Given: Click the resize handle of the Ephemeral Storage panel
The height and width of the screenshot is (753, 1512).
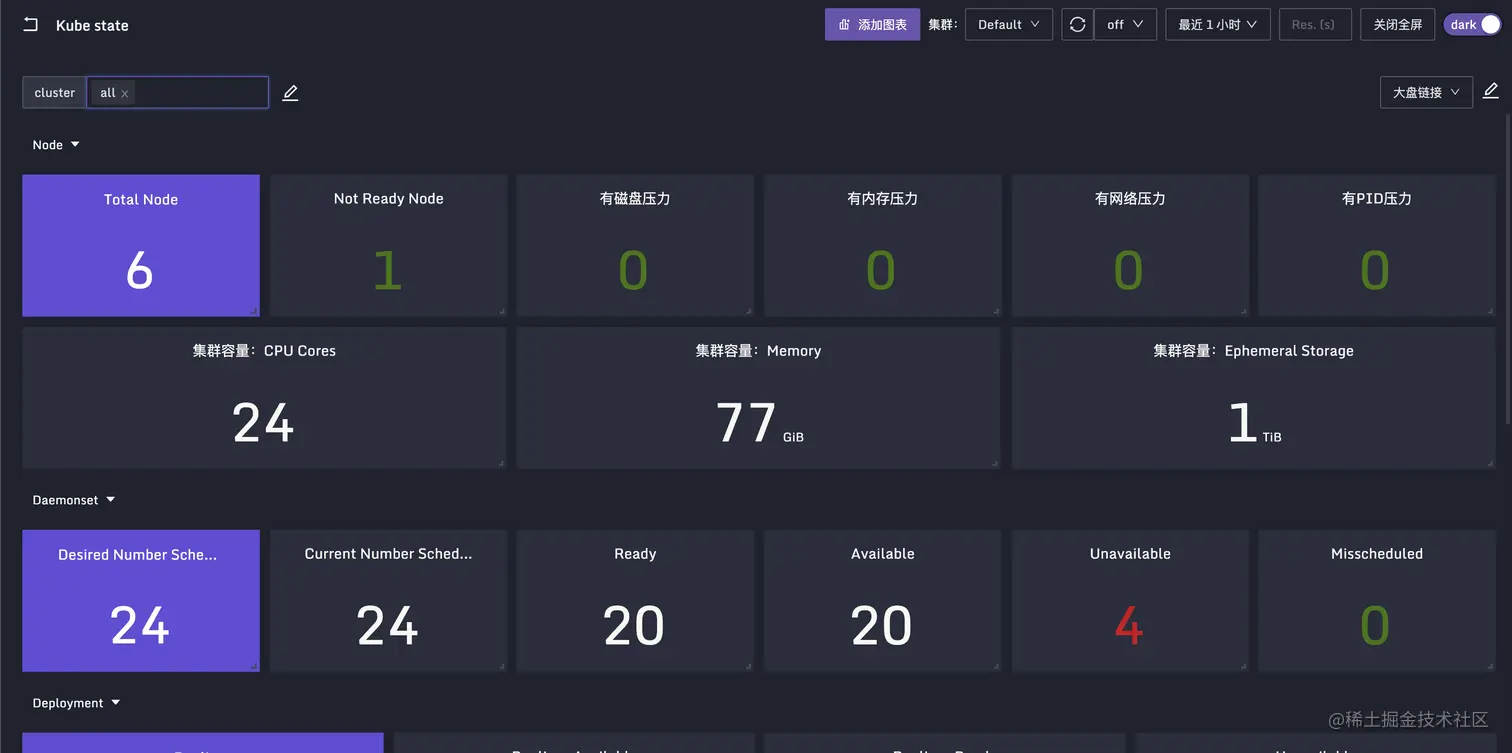Looking at the screenshot, I should 1490,463.
